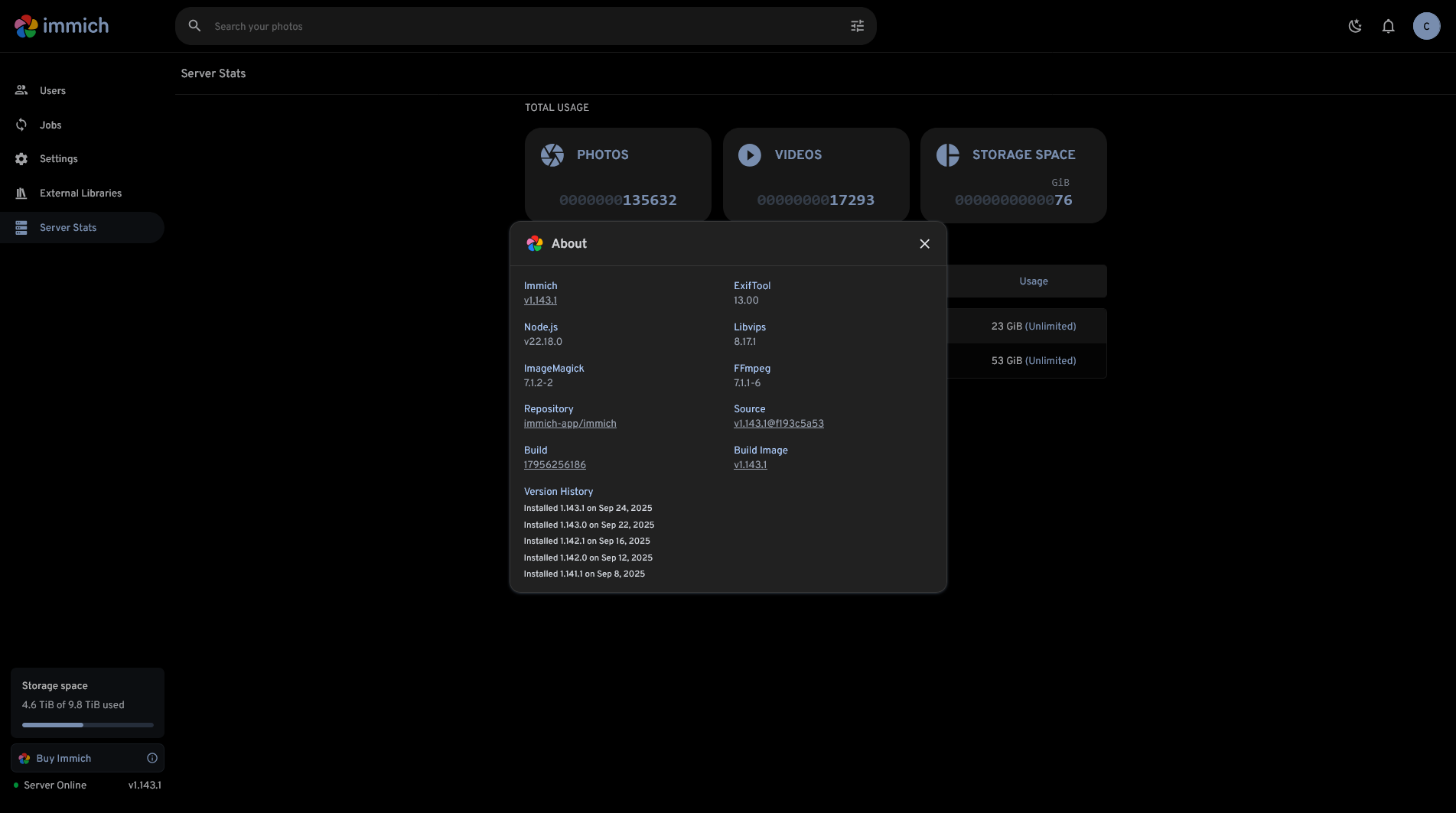
Task: Click the Server Stats sidebar icon
Action: (x=21, y=228)
